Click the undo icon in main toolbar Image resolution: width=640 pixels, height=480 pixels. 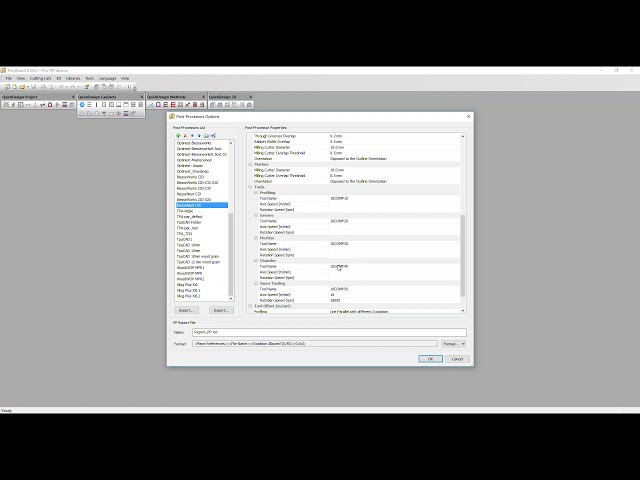coord(61,87)
